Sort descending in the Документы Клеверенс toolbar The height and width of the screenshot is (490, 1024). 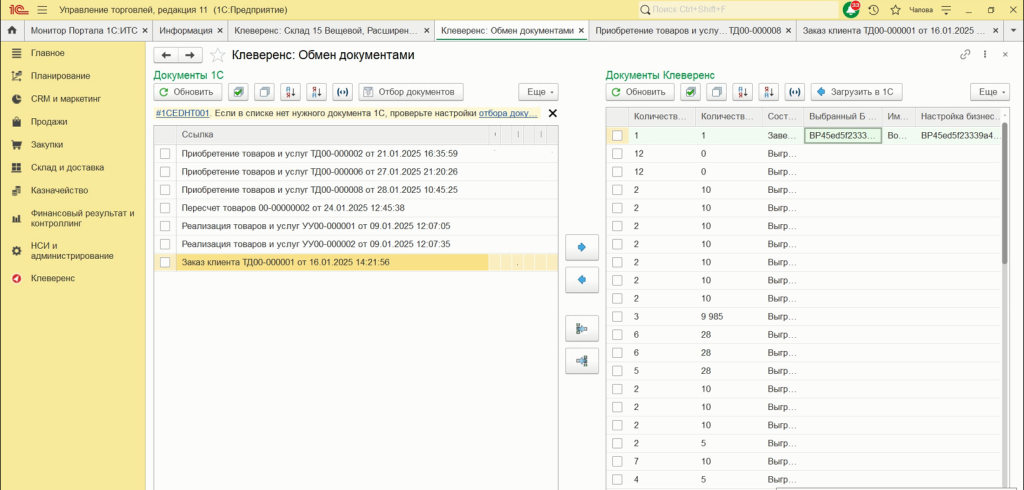point(768,92)
